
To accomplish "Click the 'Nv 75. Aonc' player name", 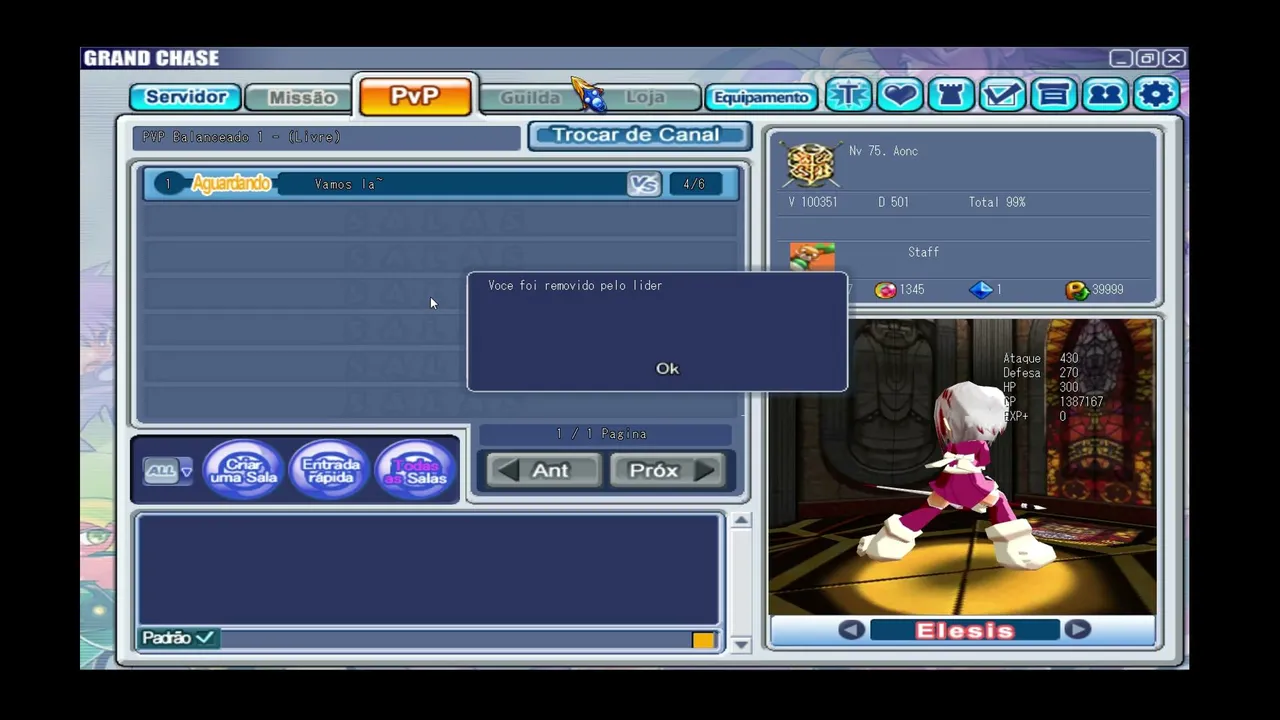I will [883, 151].
